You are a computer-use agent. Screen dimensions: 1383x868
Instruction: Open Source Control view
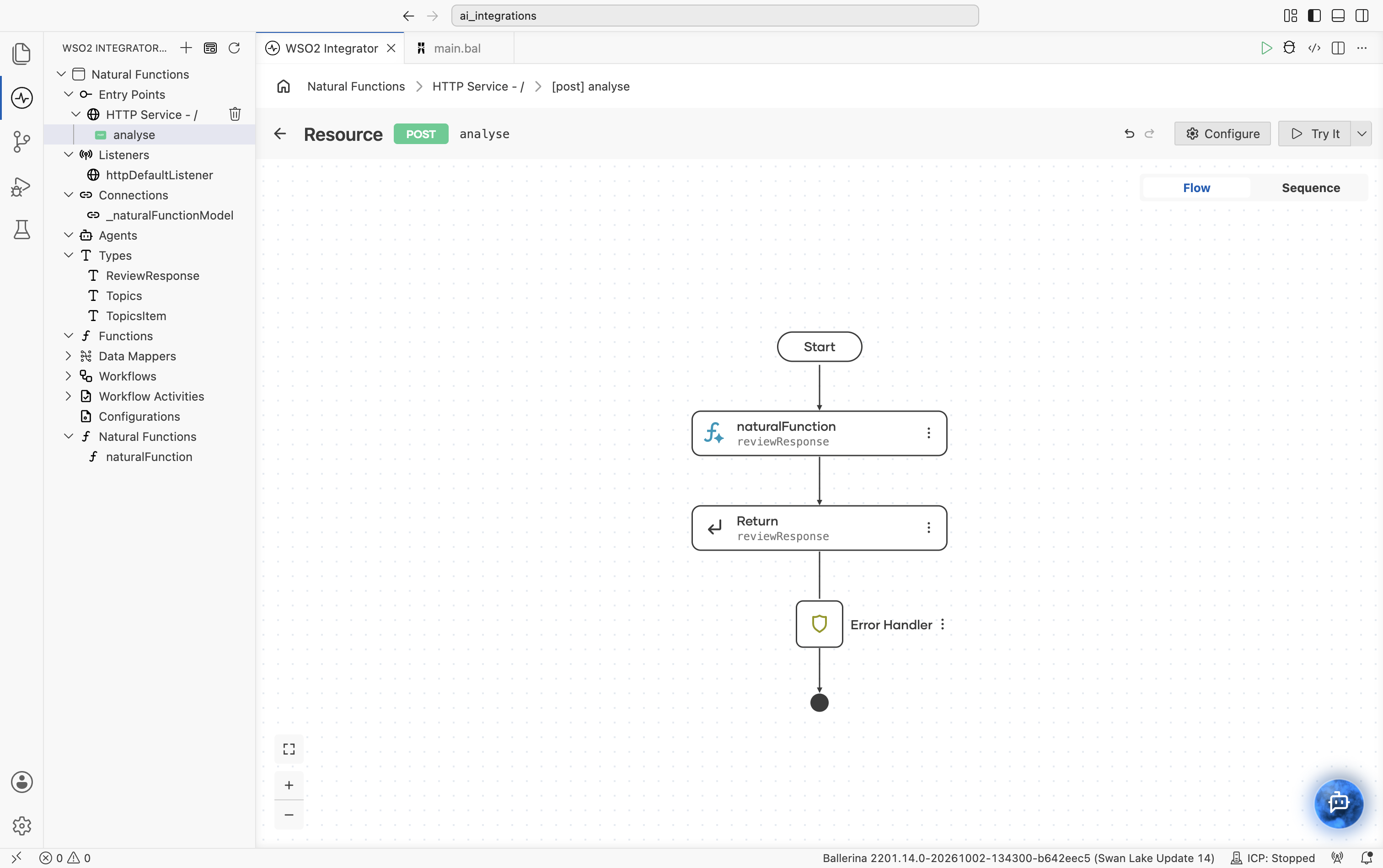(21, 141)
